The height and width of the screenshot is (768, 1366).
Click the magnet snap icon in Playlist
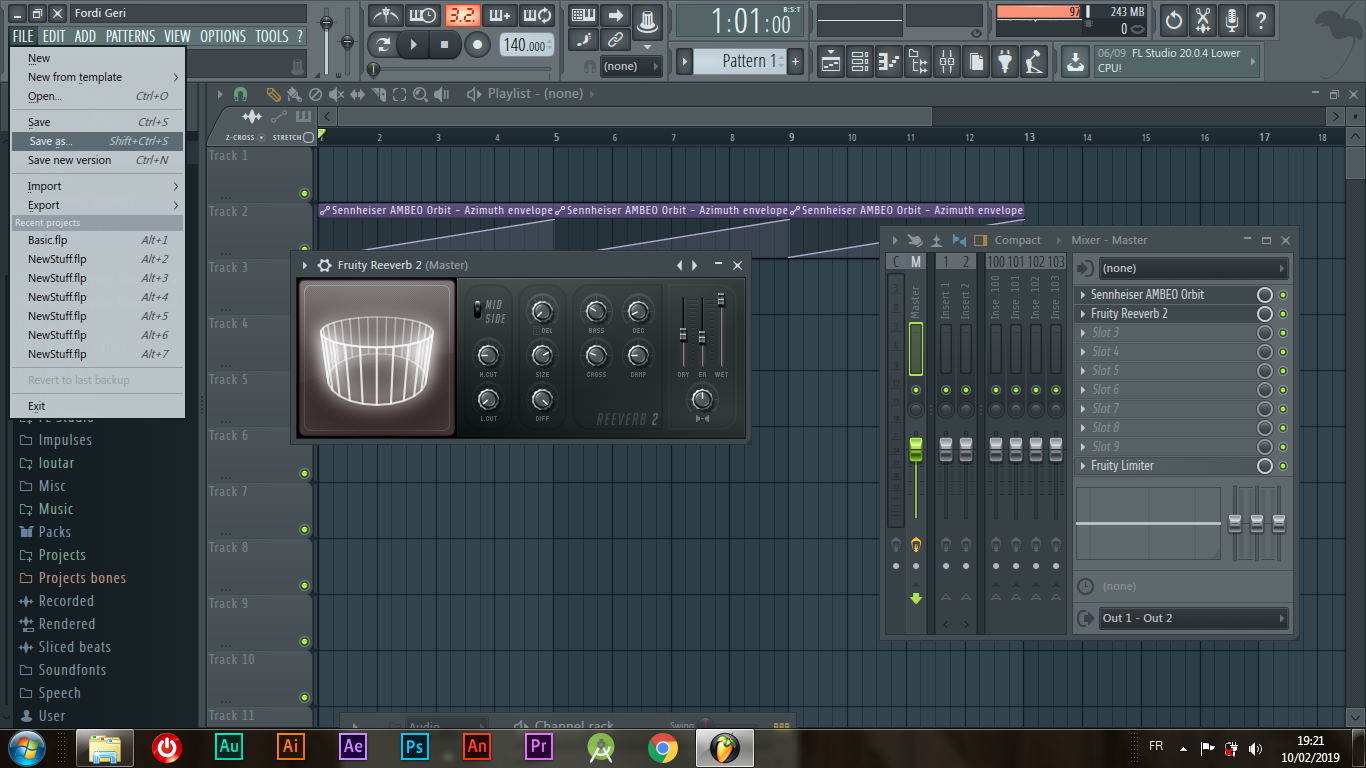[240, 94]
